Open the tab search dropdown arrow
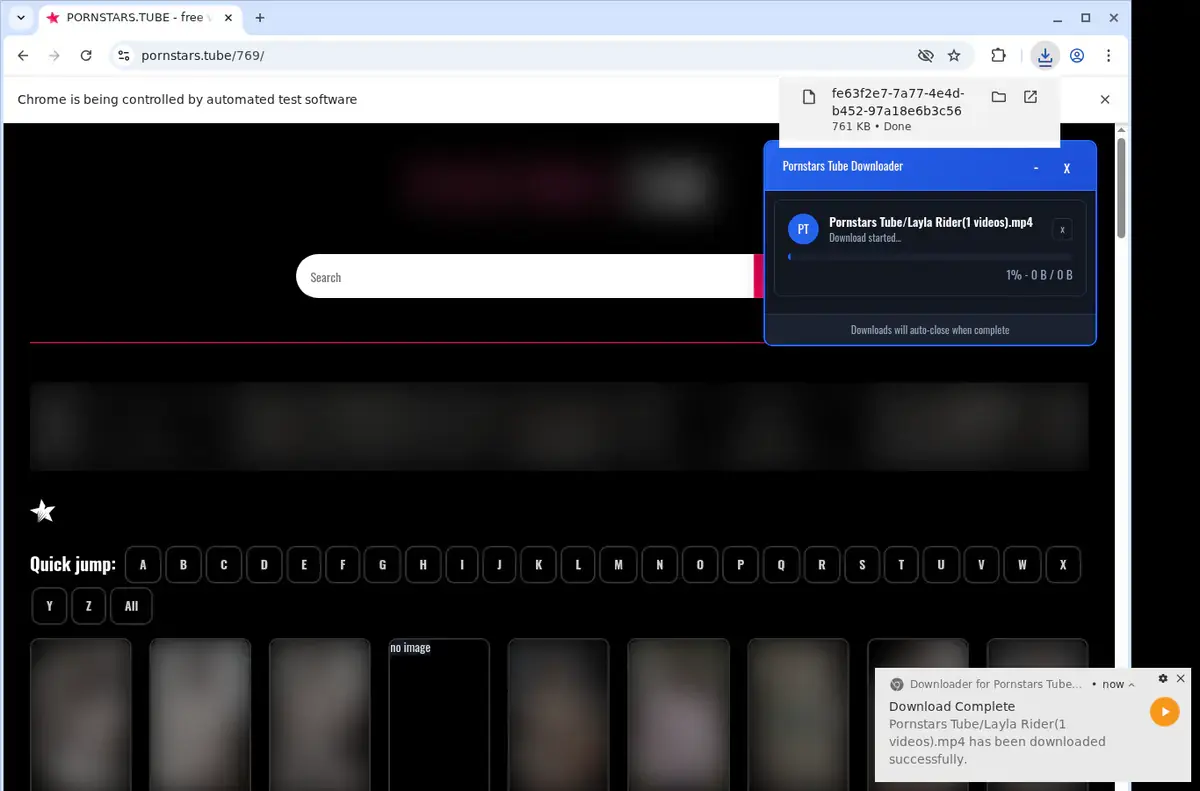The width and height of the screenshot is (1200, 791). (x=21, y=18)
